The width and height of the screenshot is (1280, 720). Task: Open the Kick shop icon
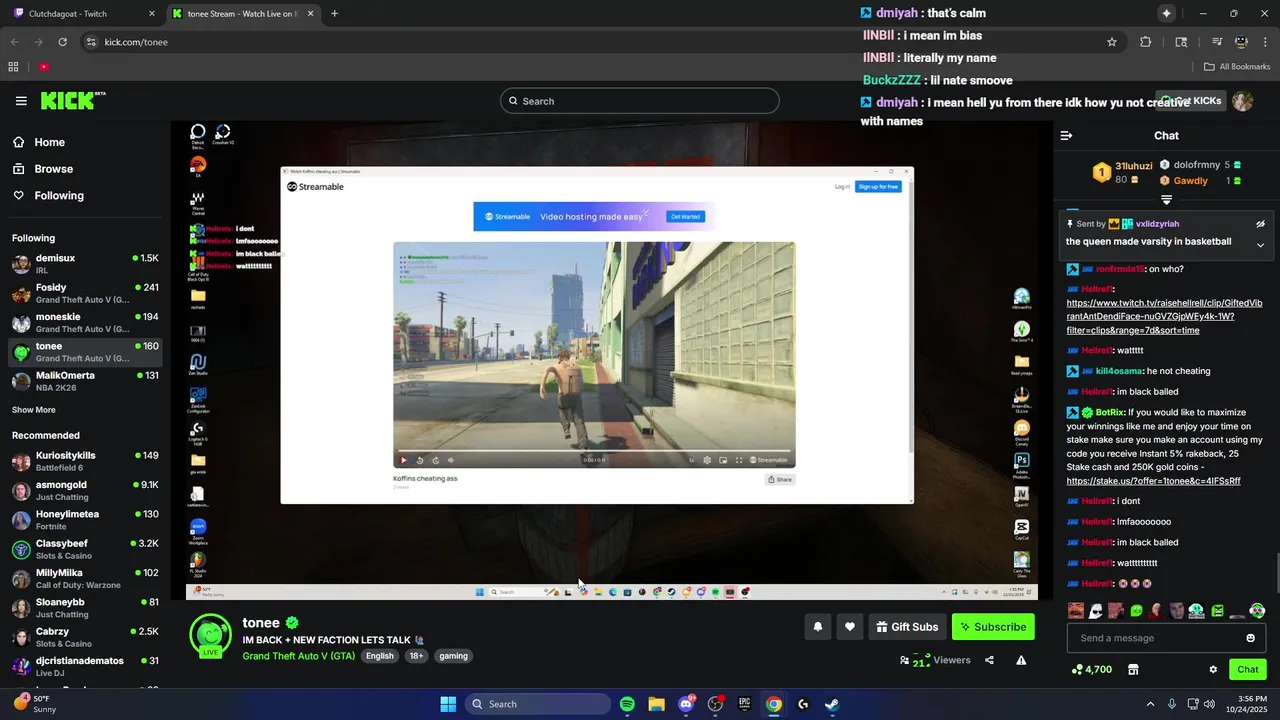(1133, 669)
